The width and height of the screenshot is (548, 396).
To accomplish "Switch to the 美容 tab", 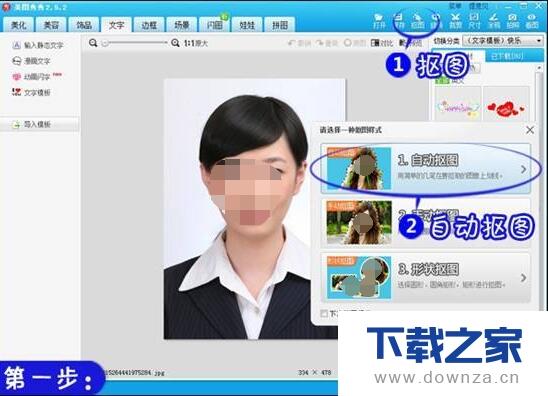I will (x=51, y=24).
